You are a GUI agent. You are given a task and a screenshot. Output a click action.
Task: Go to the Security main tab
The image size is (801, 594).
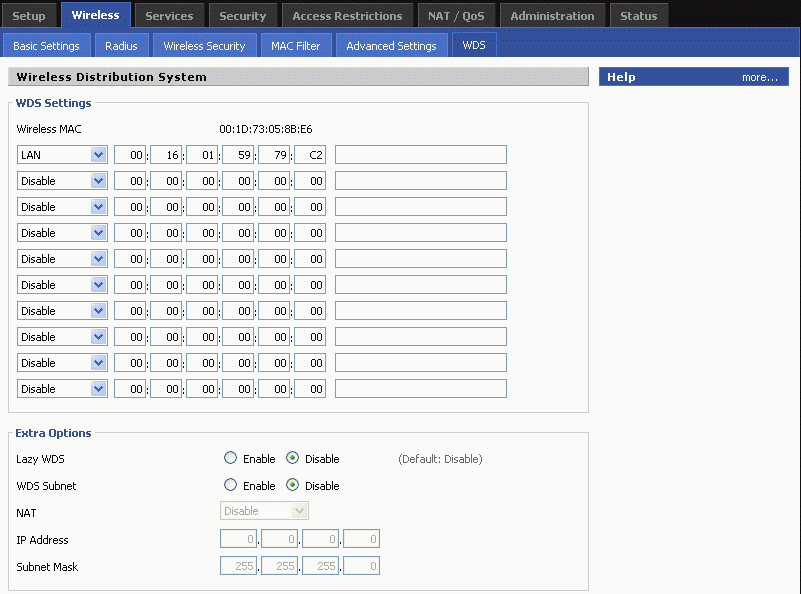243,16
